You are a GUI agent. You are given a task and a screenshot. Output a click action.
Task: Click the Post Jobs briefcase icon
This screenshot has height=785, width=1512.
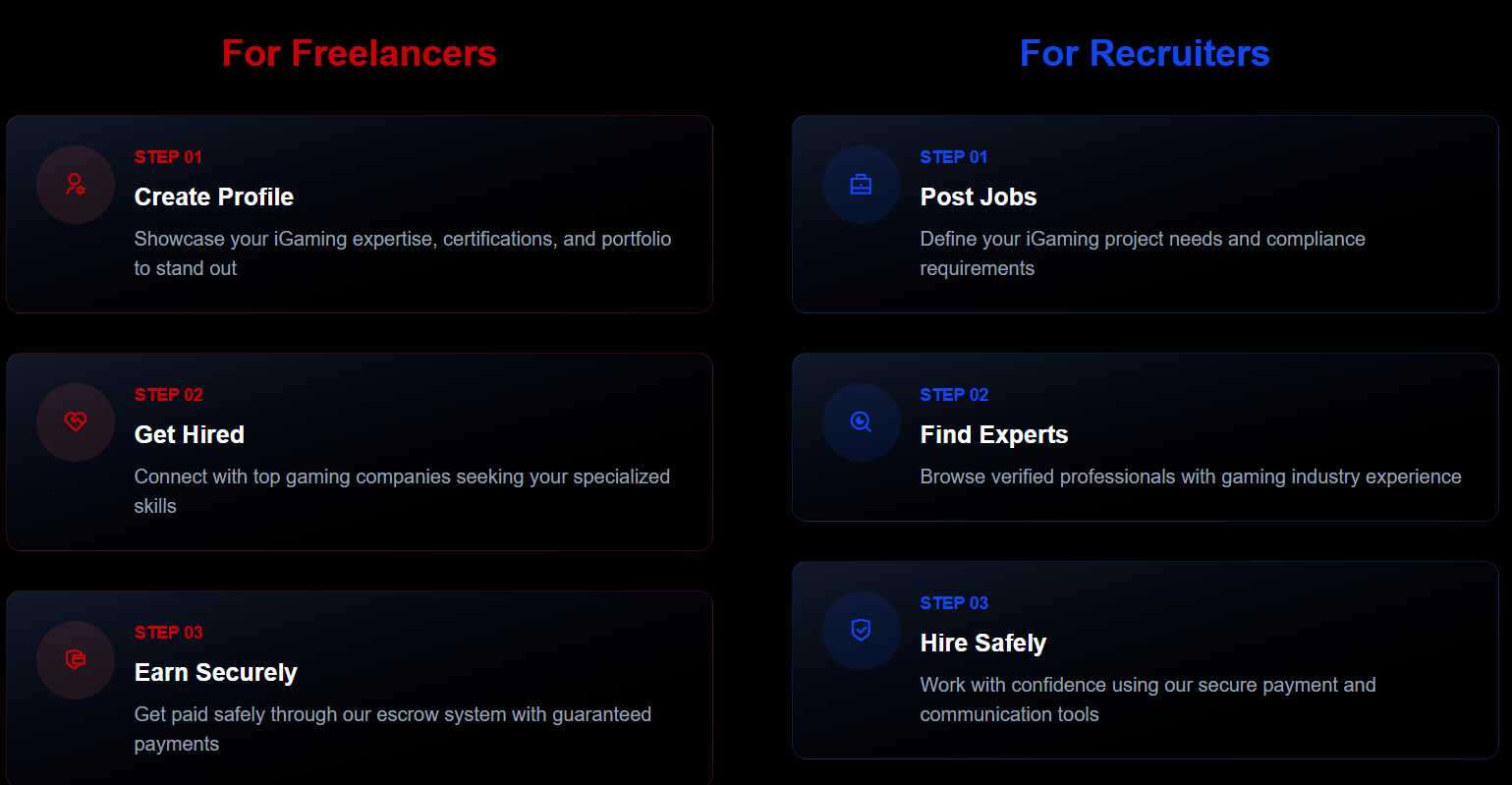click(x=861, y=185)
